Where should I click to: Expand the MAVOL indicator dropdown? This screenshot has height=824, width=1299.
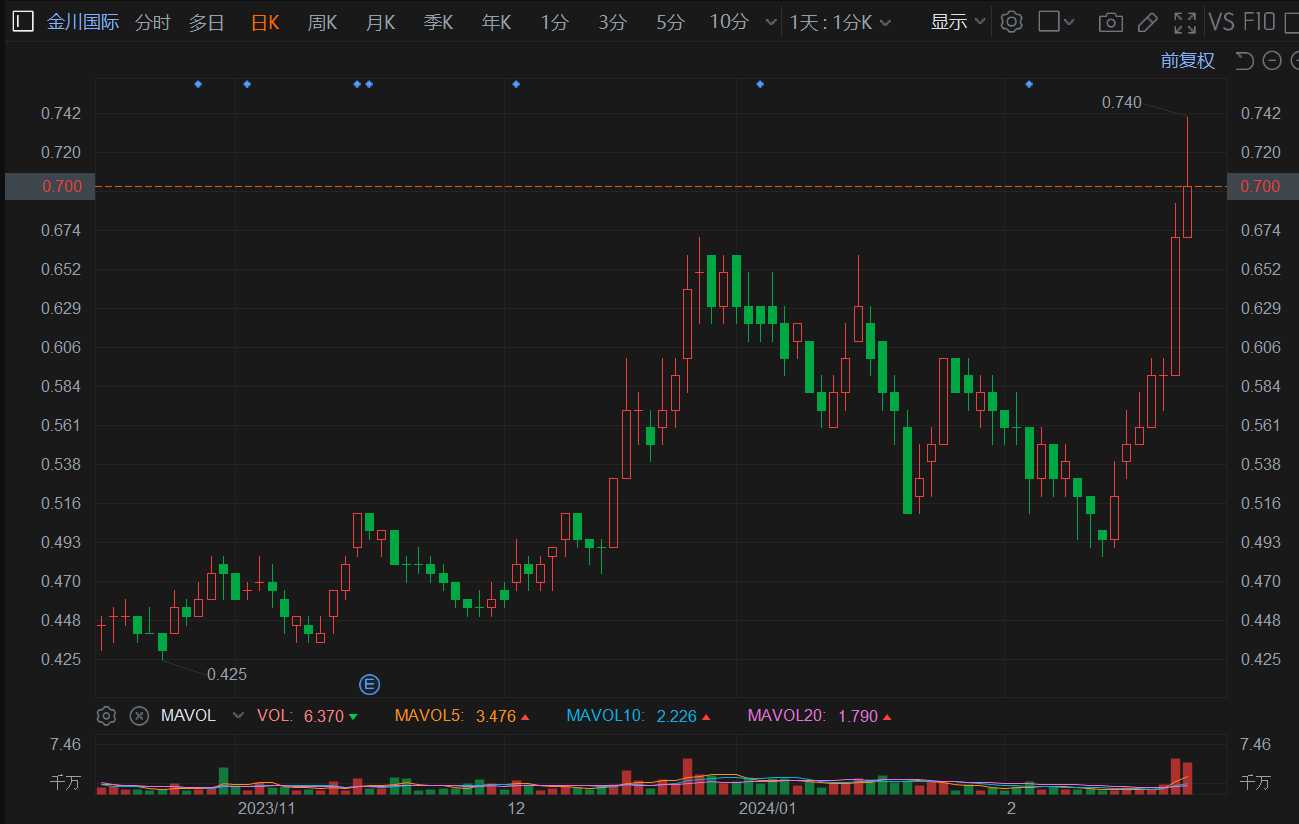point(237,716)
